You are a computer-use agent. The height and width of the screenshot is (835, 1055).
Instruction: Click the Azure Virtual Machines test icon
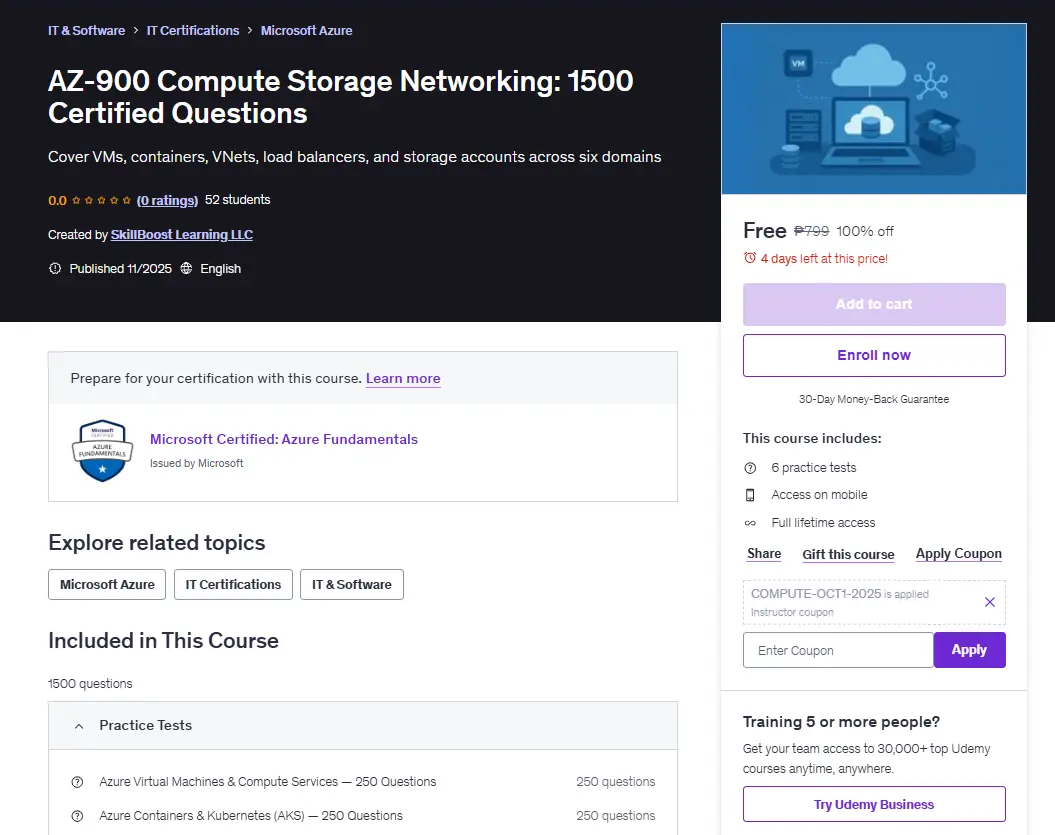coord(77,782)
